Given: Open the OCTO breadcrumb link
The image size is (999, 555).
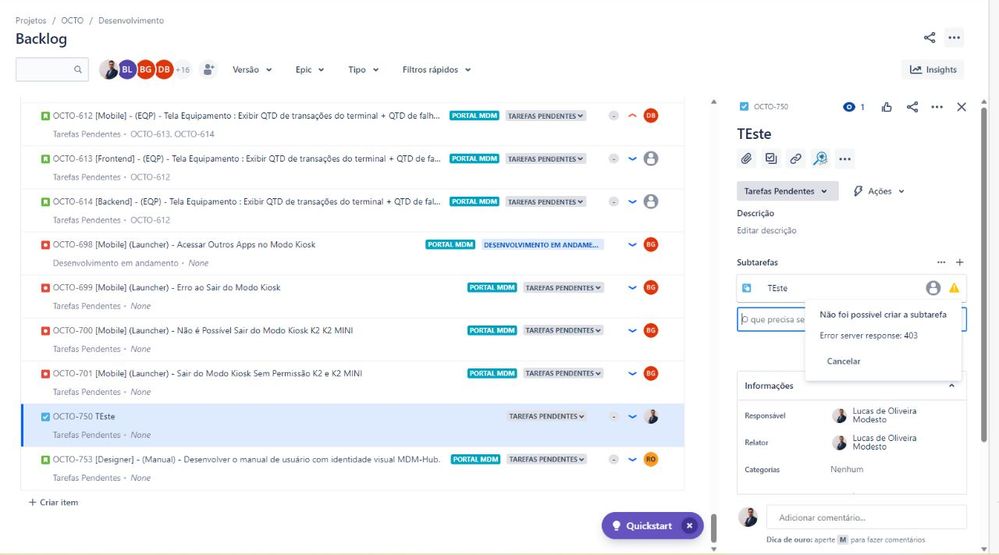Looking at the screenshot, I should tap(72, 20).
